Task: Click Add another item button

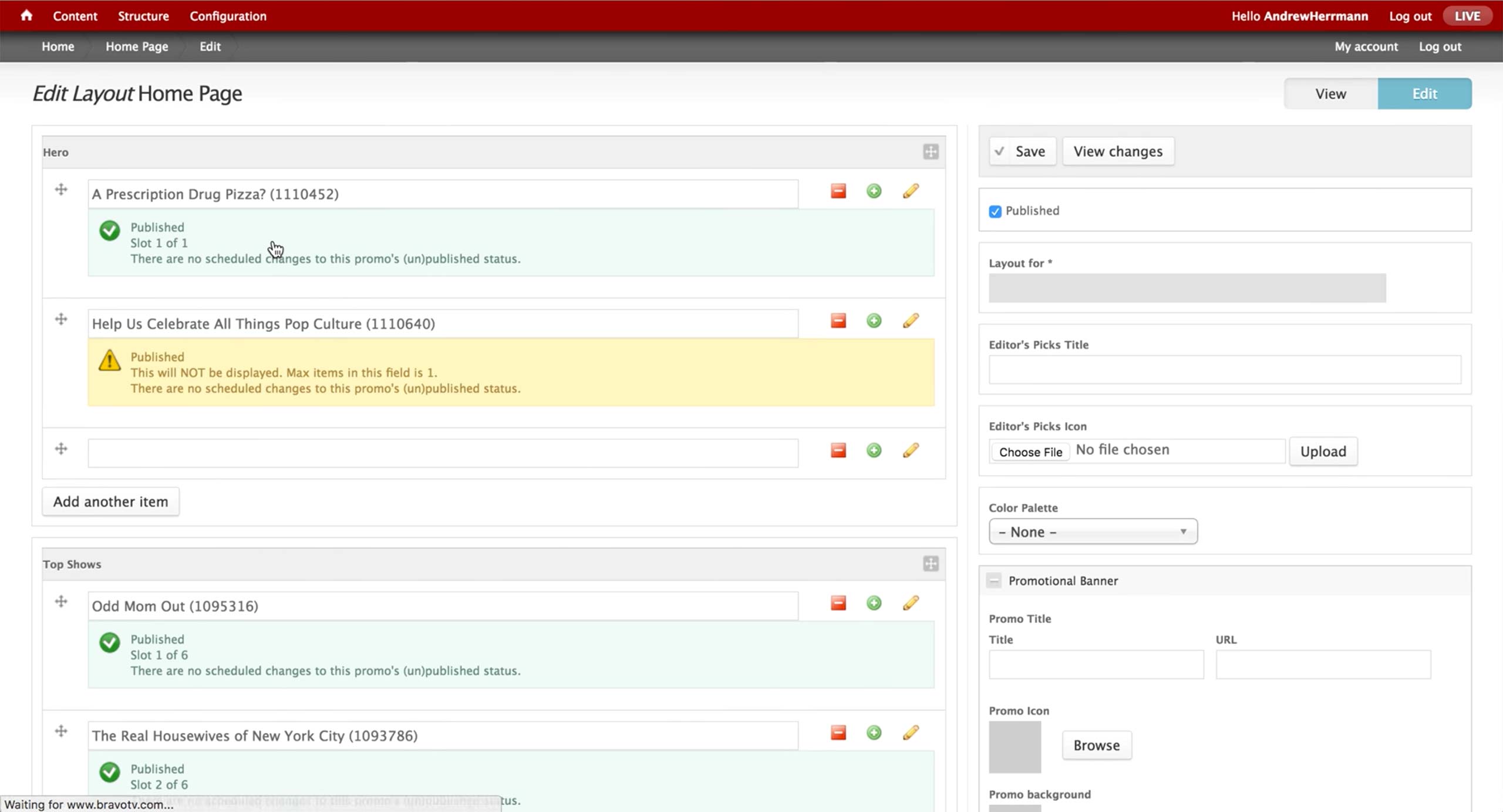Action: pos(110,502)
